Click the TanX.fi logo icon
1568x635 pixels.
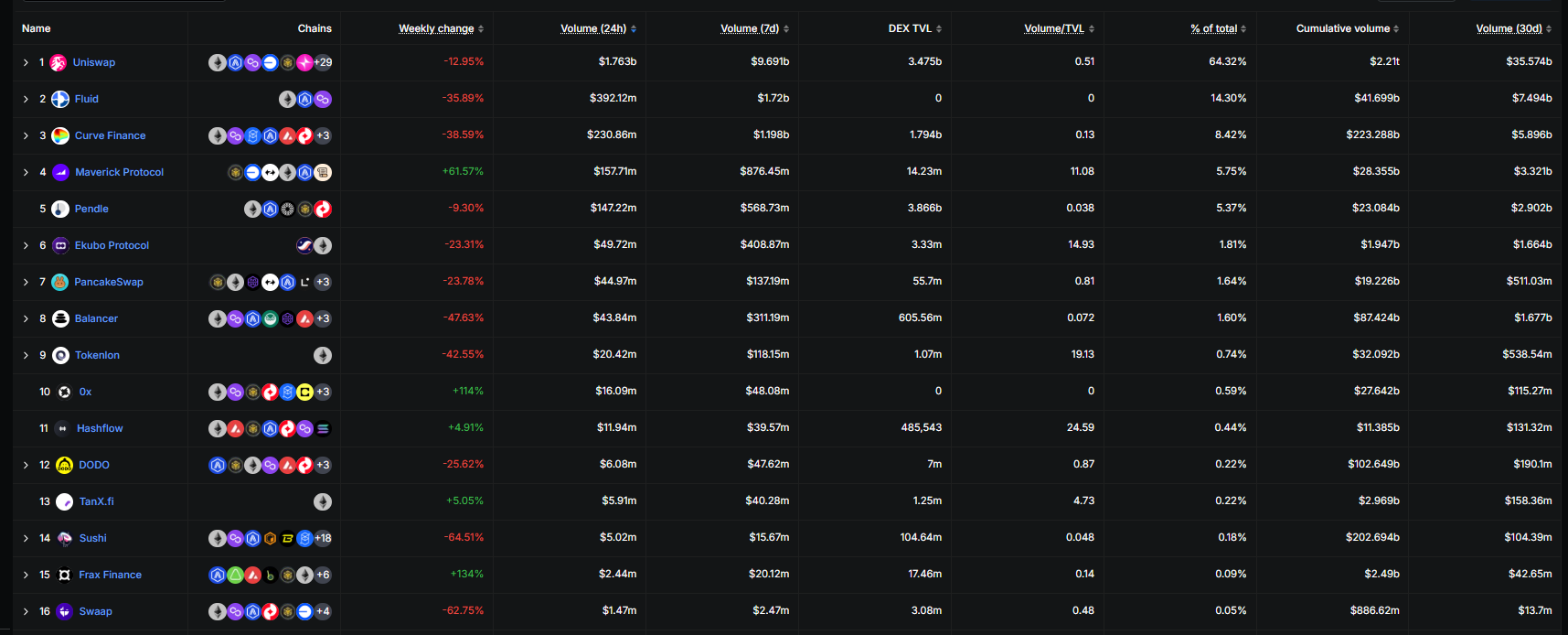click(x=65, y=501)
